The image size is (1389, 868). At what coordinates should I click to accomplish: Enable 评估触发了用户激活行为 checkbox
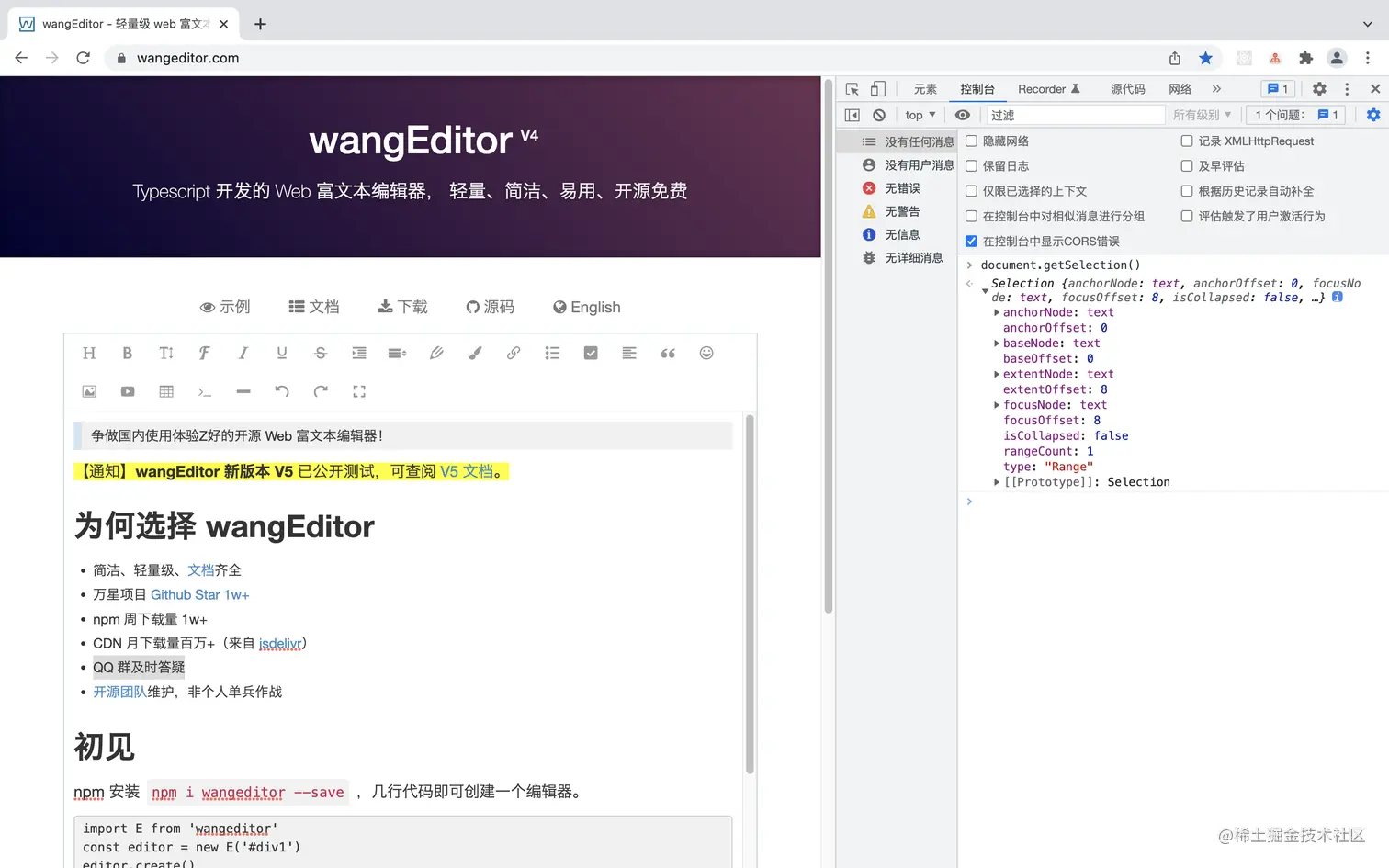click(1187, 216)
